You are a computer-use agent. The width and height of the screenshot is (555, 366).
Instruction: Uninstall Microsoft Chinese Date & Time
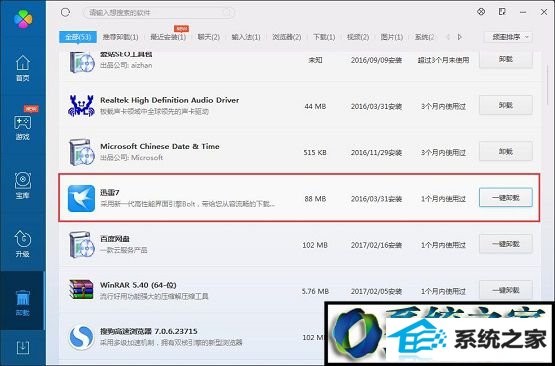pyautogui.click(x=506, y=152)
